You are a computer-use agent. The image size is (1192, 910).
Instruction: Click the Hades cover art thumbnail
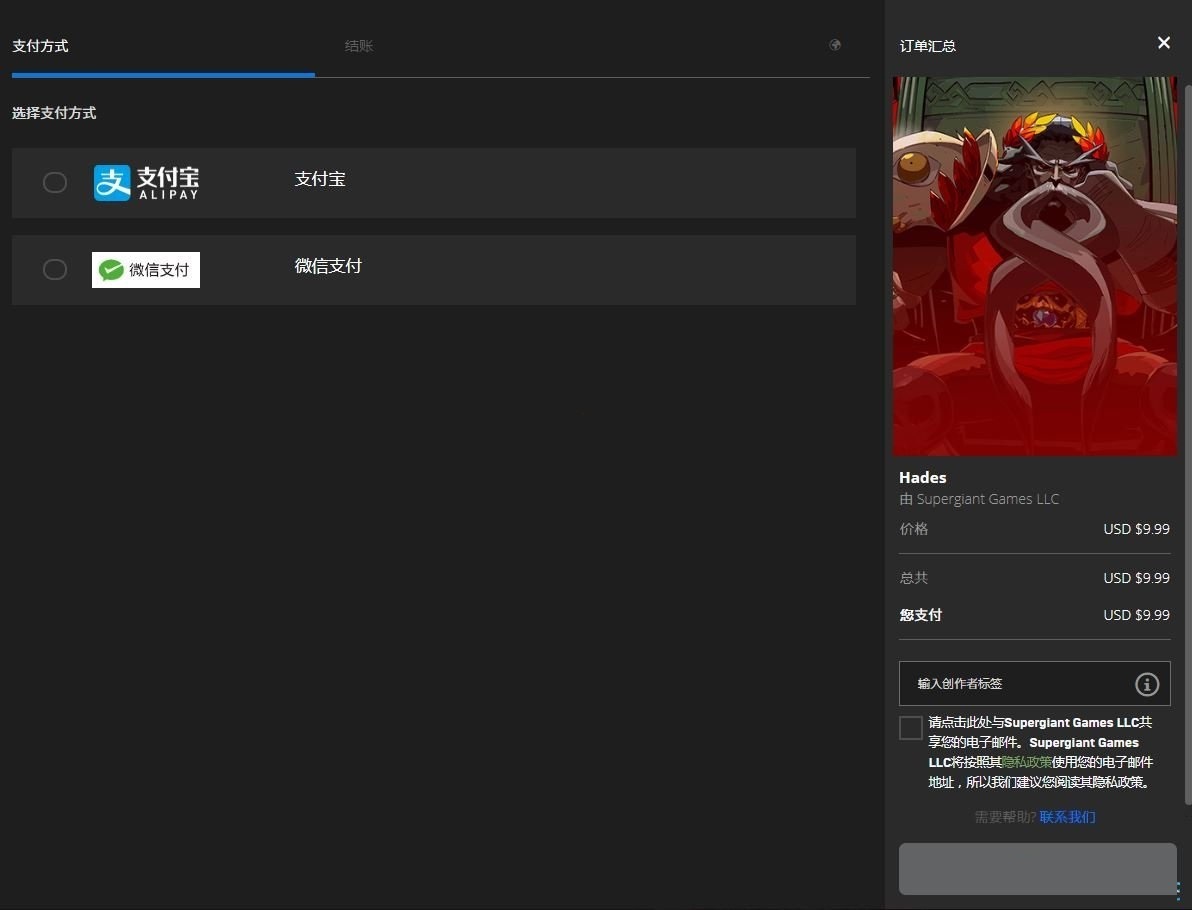(1035, 266)
